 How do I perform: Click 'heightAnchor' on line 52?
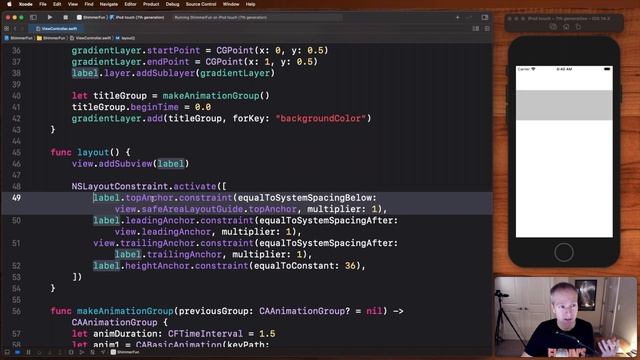click(x=157, y=266)
